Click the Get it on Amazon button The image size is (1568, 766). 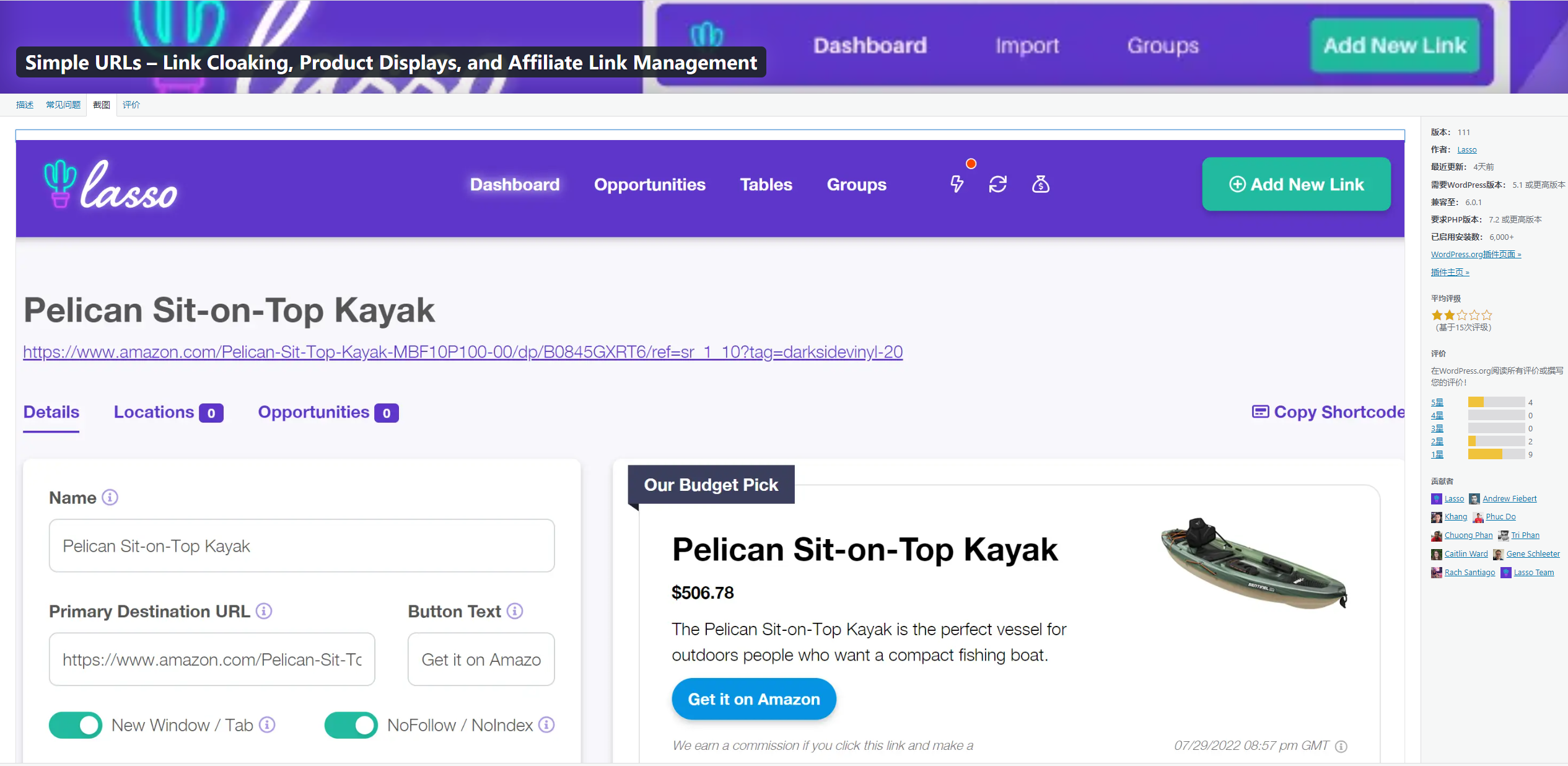754,699
